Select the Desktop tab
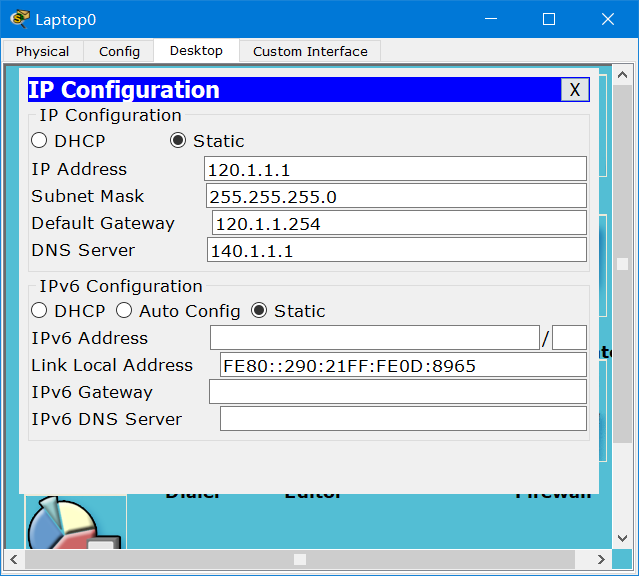Image resolution: width=639 pixels, height=576 pixels. [196, 51]
